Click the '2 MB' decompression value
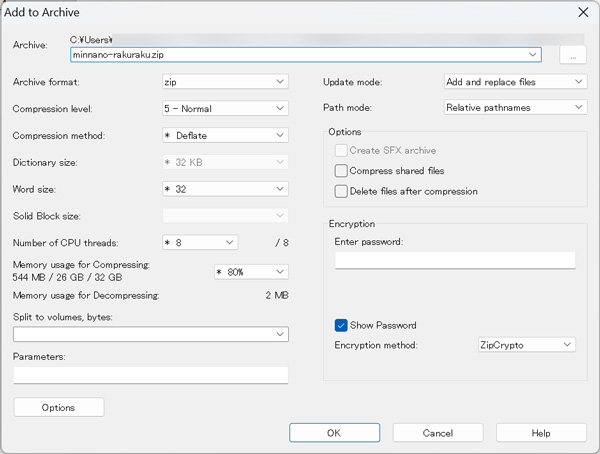Screen dimensions: 600x454 point(277,295)
